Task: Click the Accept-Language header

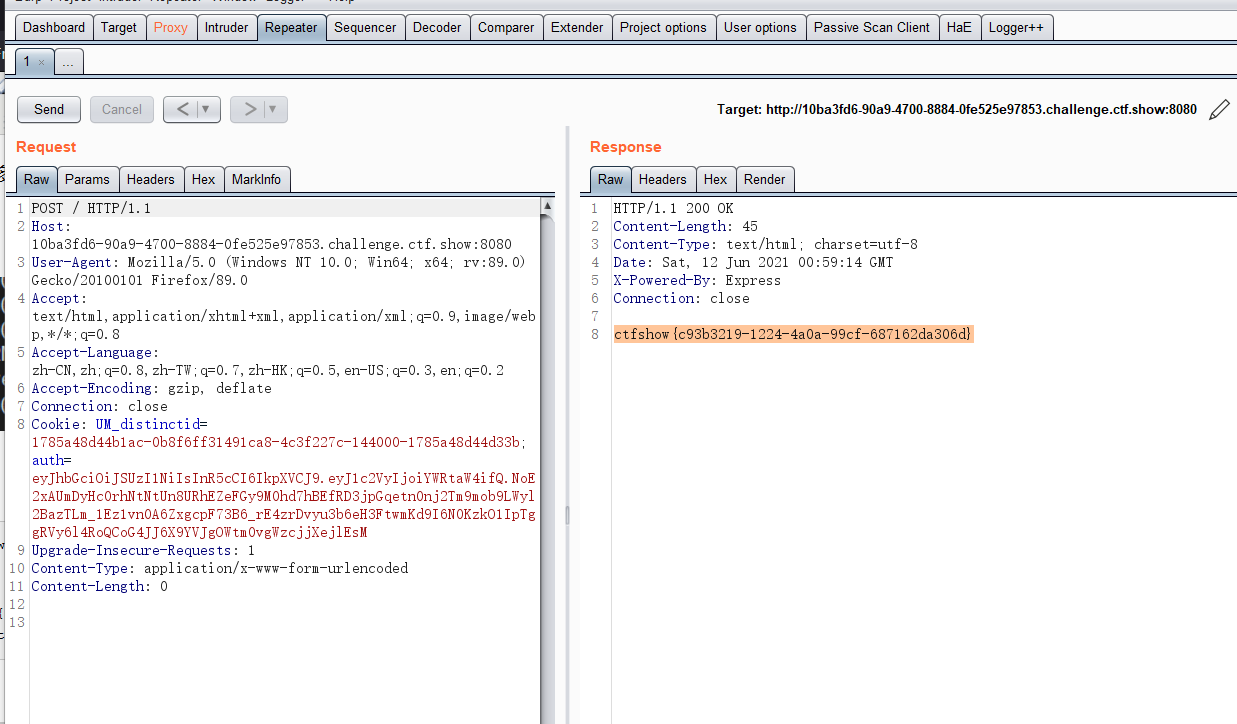Action: (267, 361)
